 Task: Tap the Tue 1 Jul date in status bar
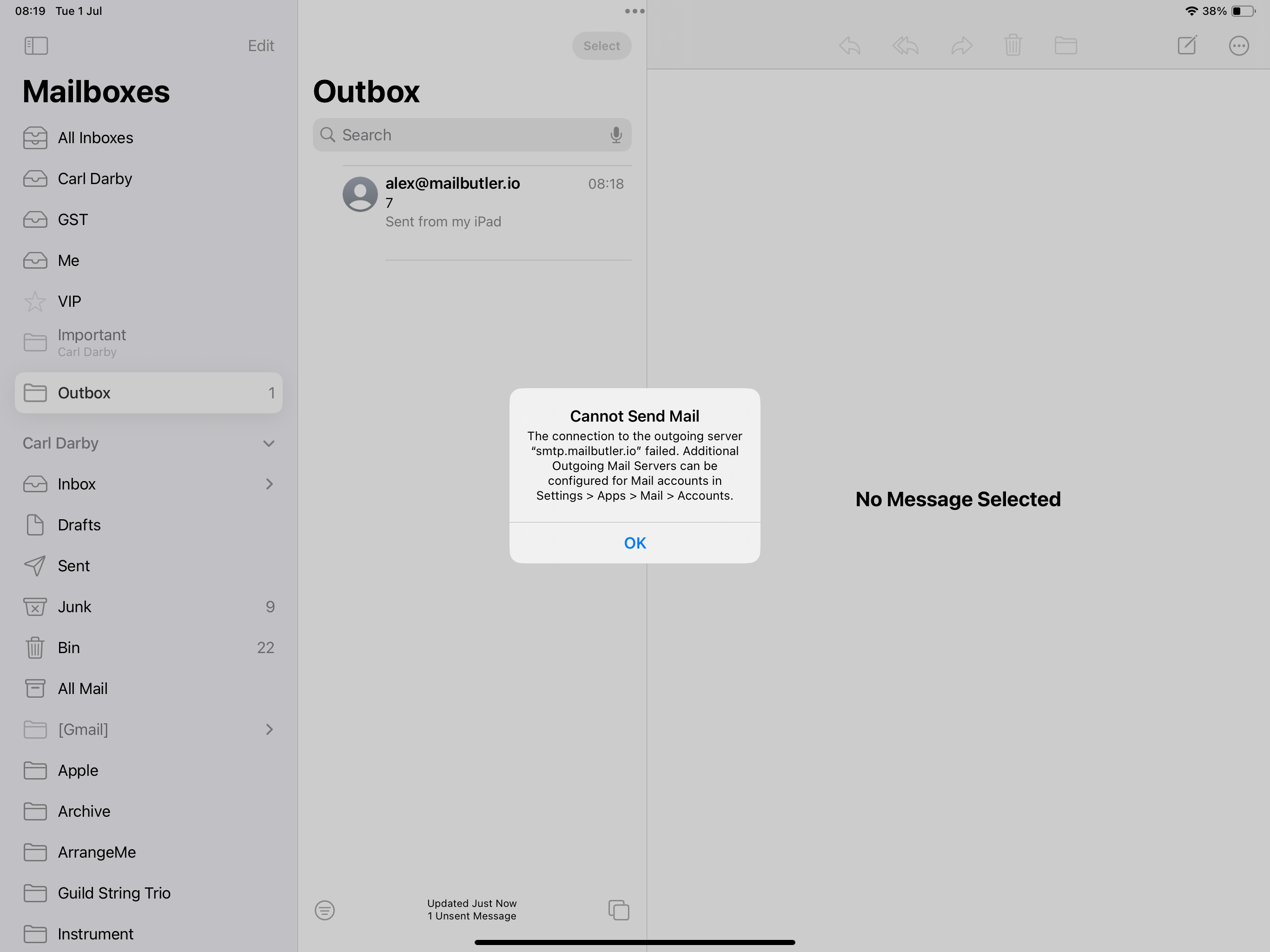(x=79, y=11)
